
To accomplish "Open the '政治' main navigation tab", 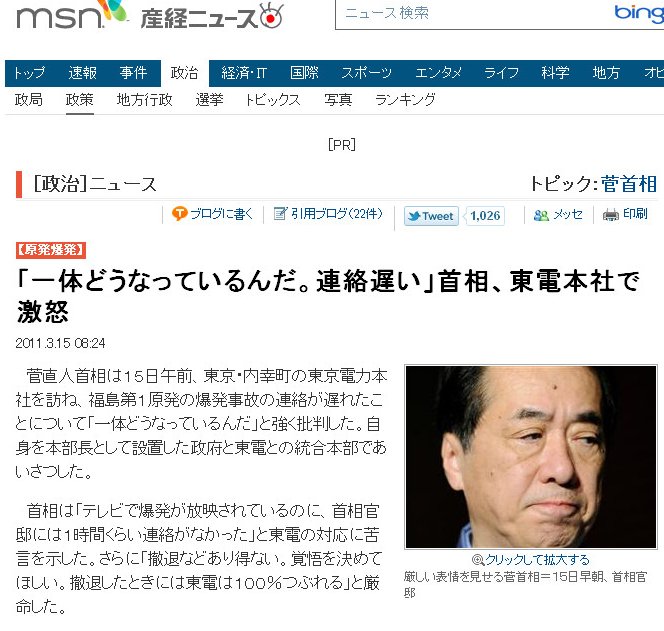I will [184, 73].
